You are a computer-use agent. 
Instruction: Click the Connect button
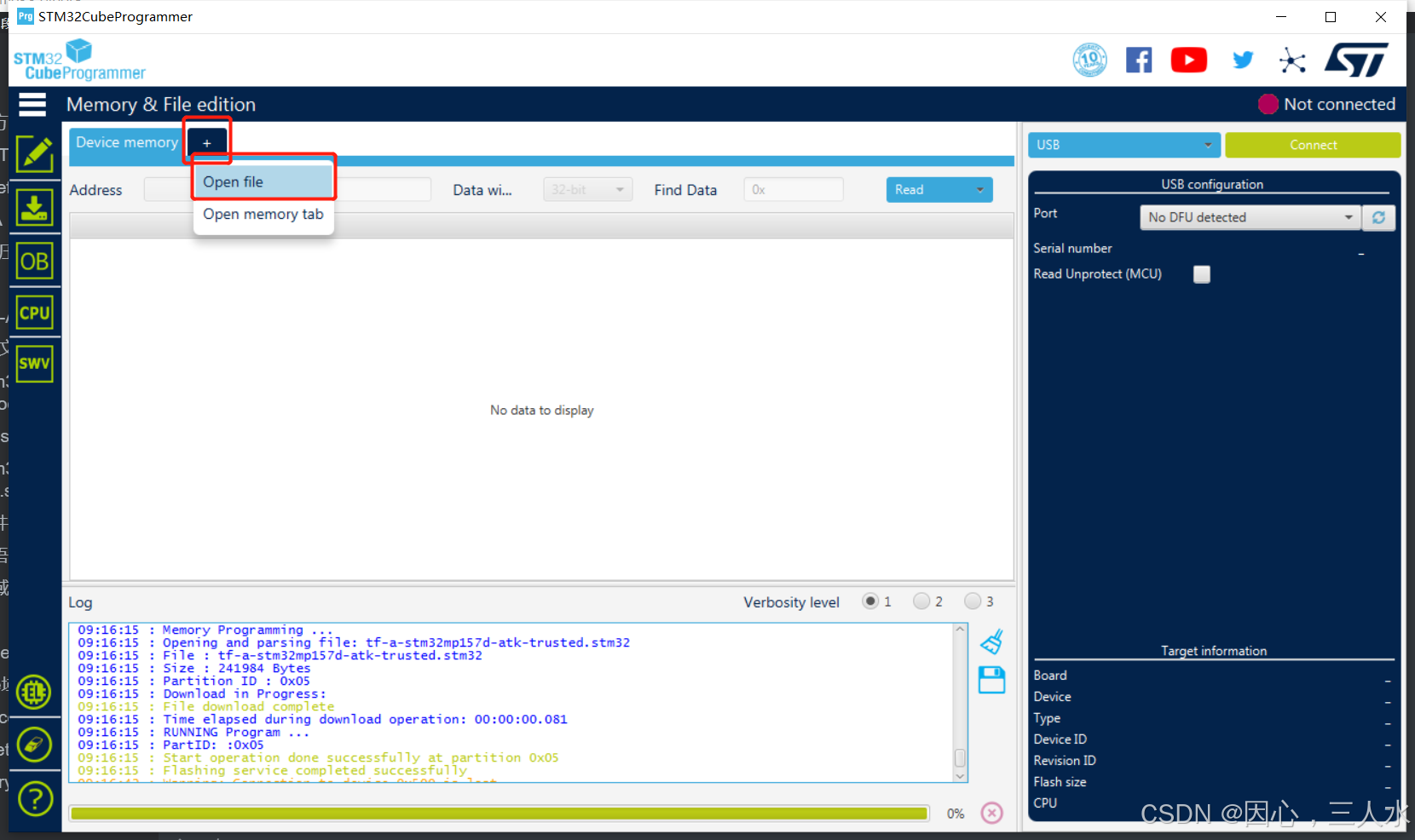click(x=1313, y=145)
